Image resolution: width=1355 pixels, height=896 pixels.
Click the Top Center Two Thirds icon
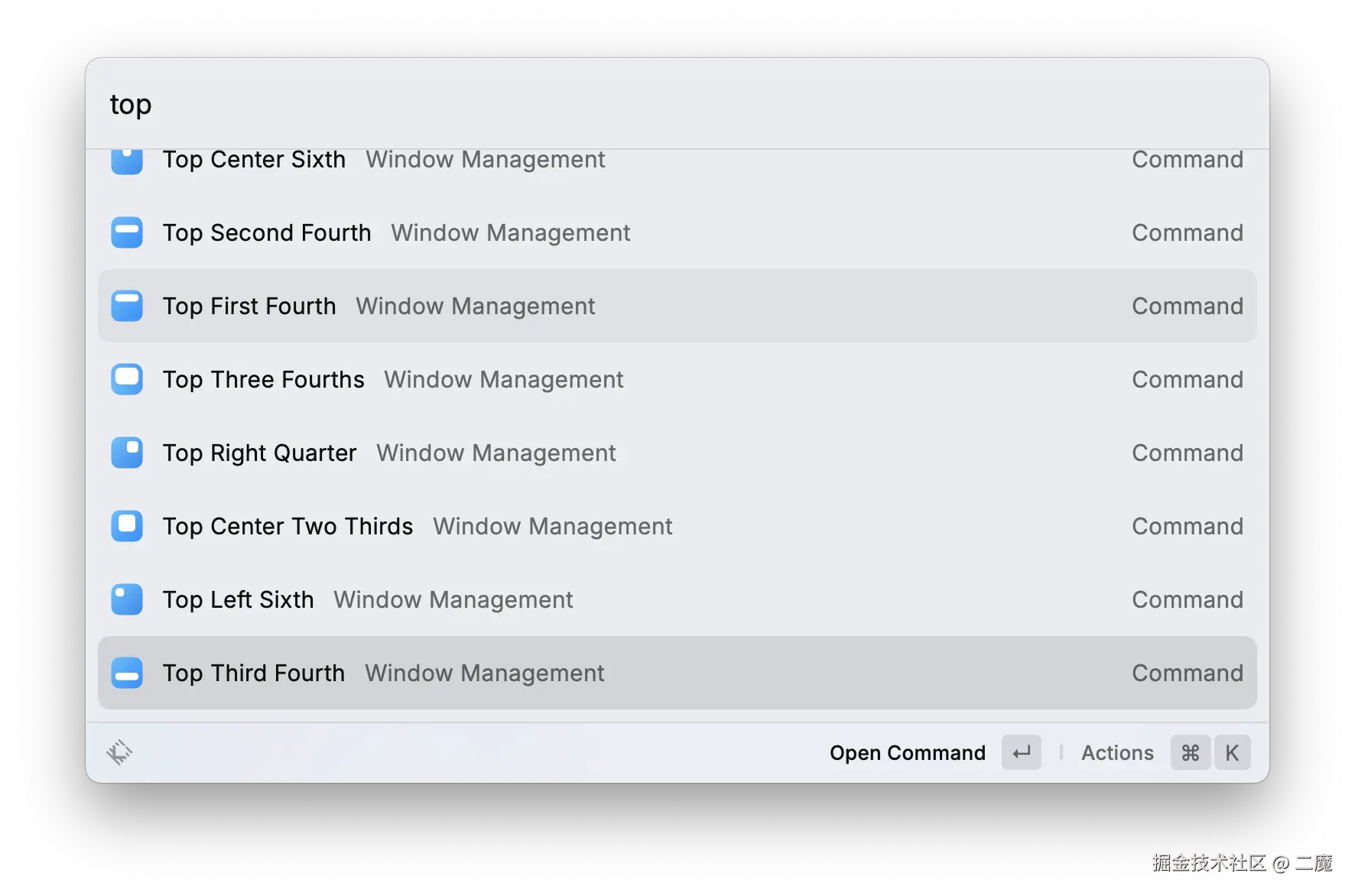click(126, 526)
